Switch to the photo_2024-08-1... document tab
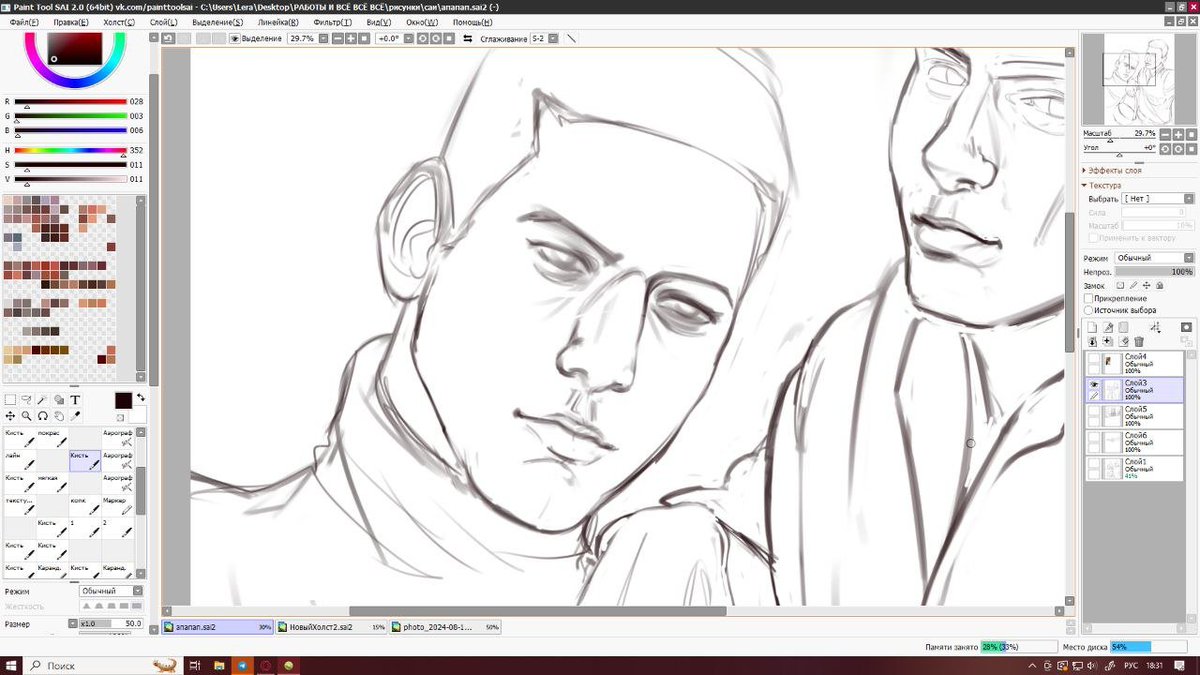 click(x=446, y=627)
